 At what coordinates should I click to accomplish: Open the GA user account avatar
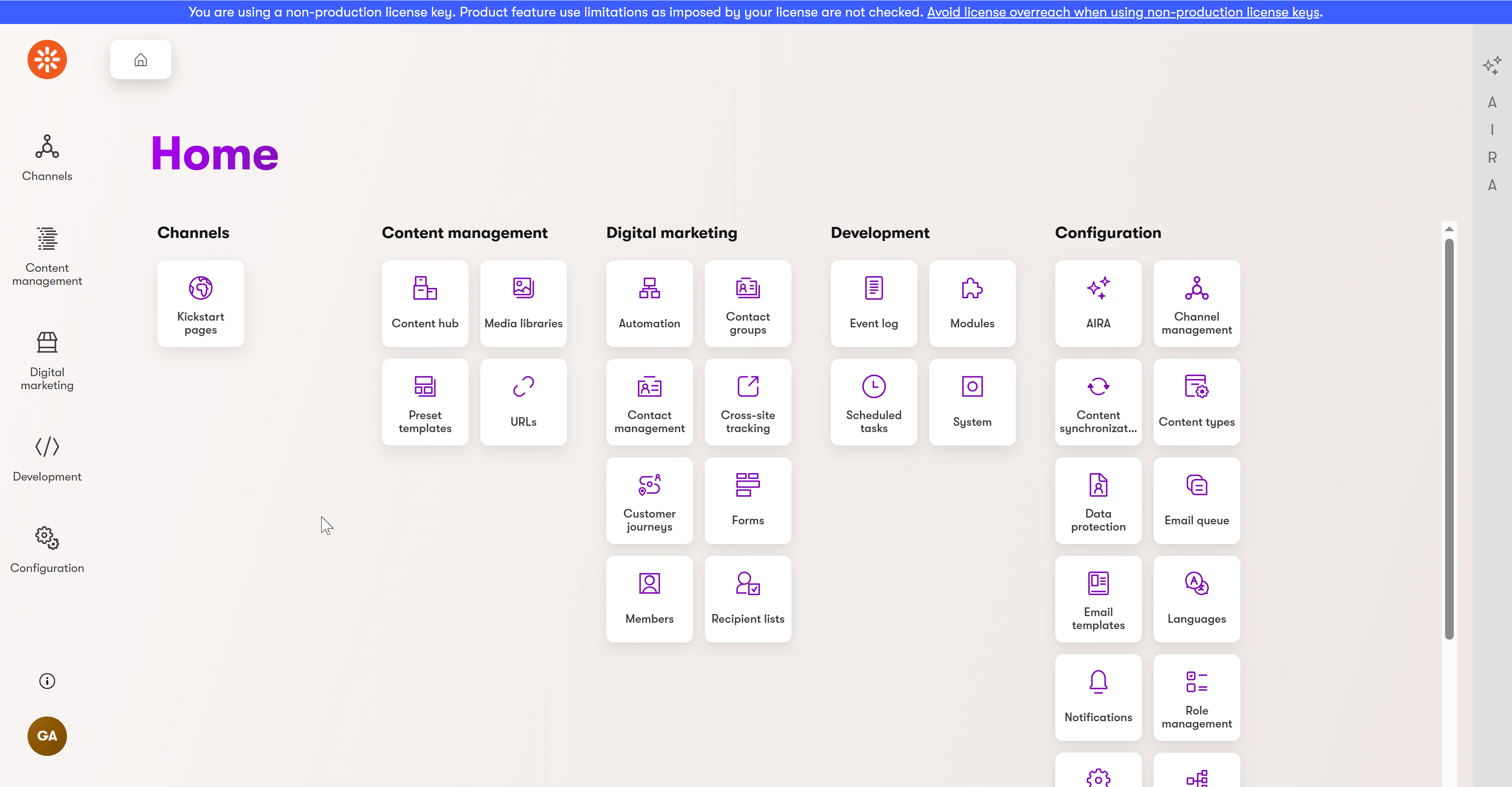point(47,736)
